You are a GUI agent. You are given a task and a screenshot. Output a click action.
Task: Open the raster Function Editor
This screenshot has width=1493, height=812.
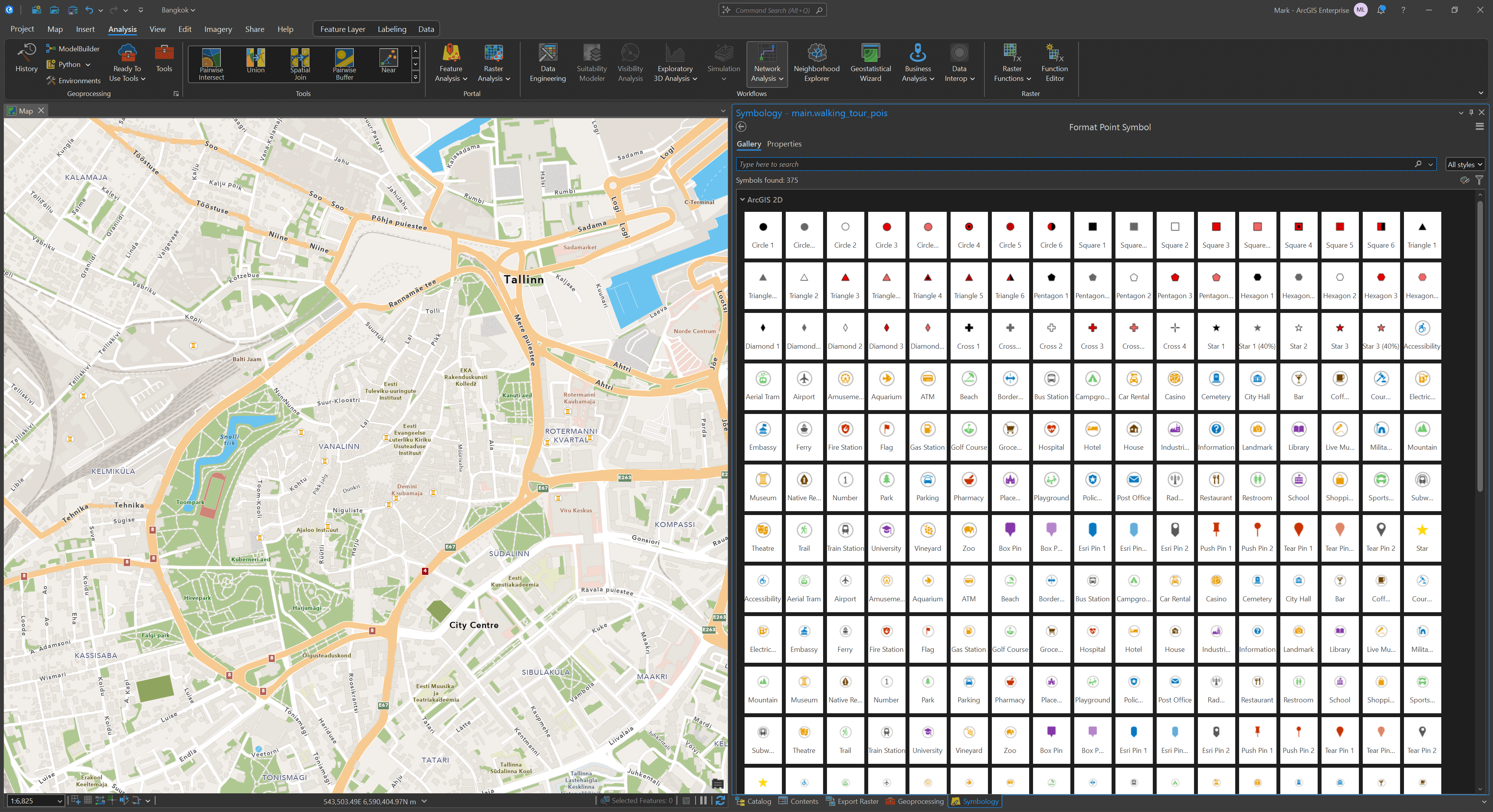pos(1054,63)
